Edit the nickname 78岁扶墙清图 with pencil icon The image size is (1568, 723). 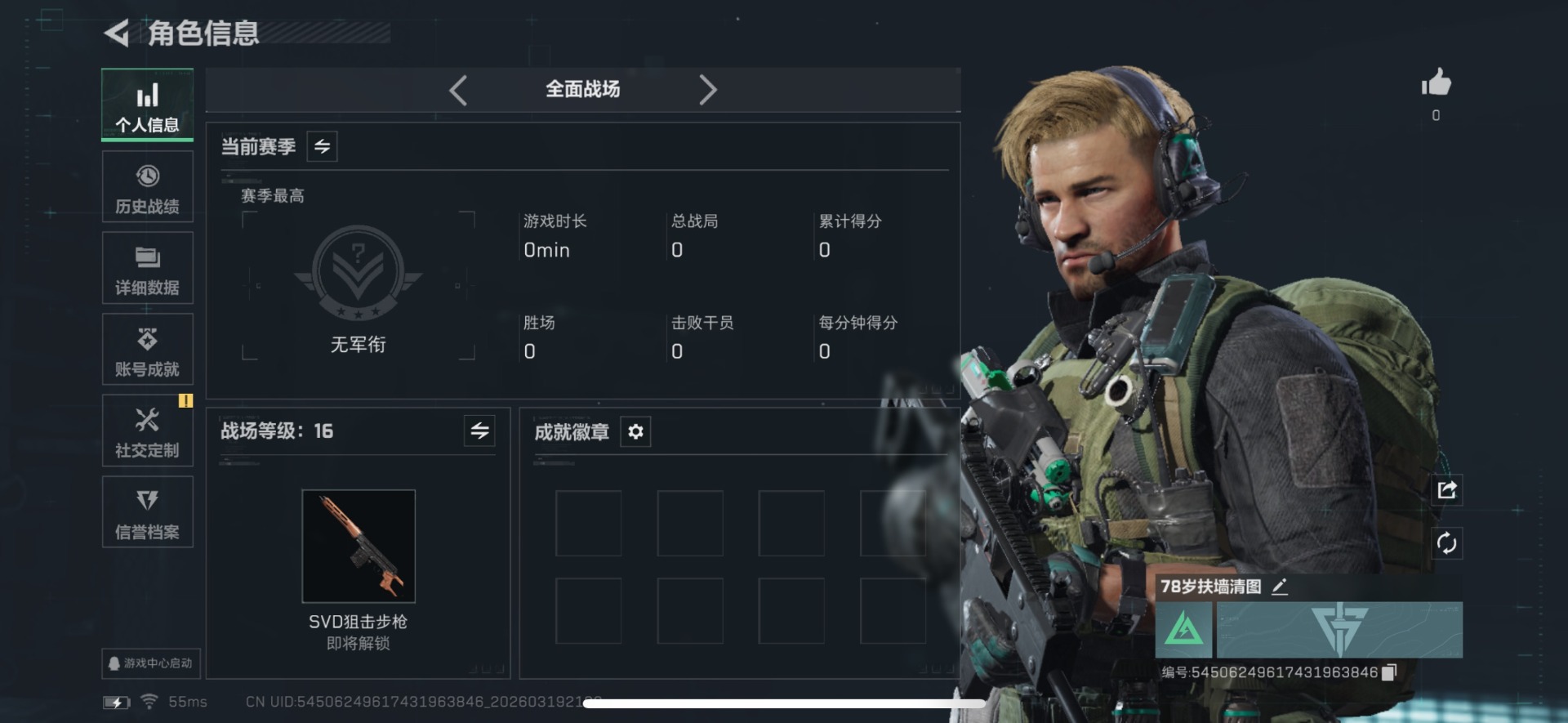click(x=1280, y=587)
